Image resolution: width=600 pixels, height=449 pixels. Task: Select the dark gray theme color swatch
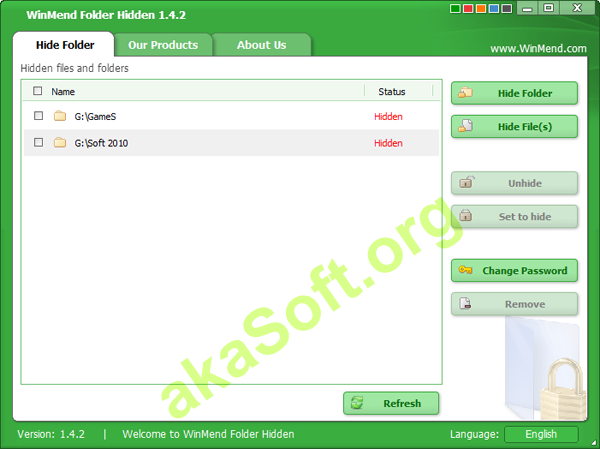pos(507,8)
